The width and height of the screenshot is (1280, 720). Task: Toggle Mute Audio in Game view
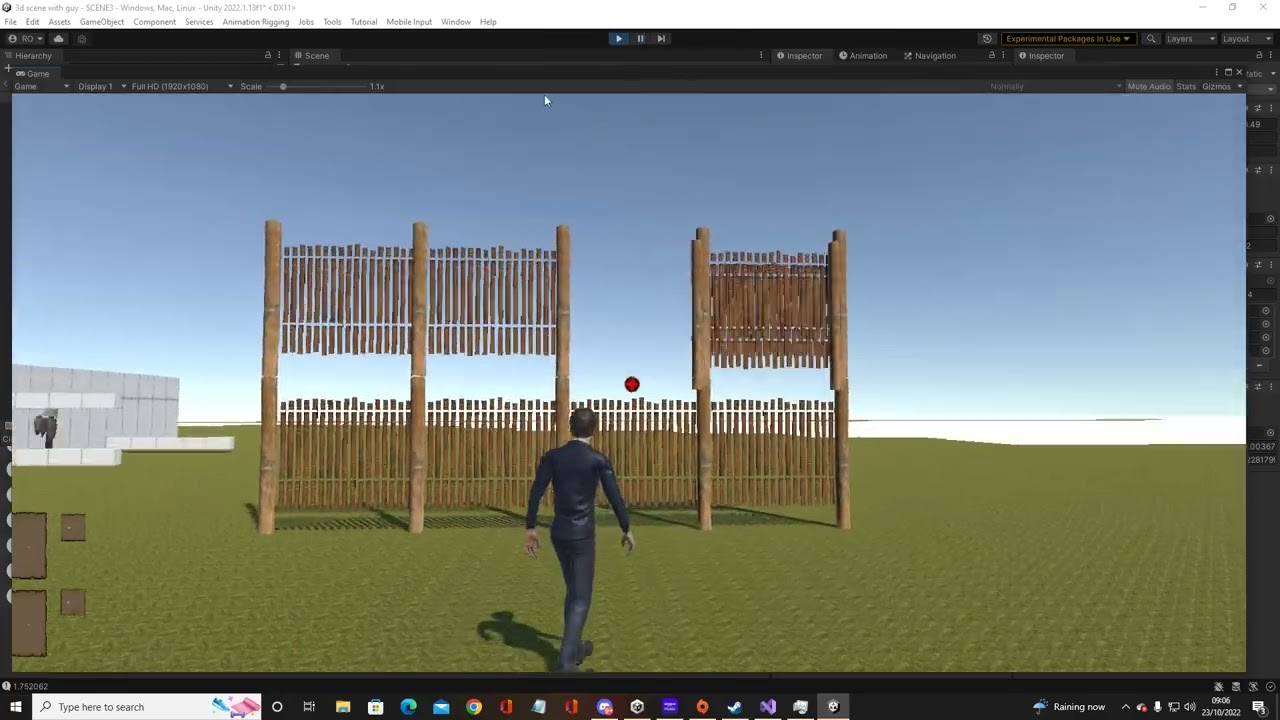tap(1148, 87)
